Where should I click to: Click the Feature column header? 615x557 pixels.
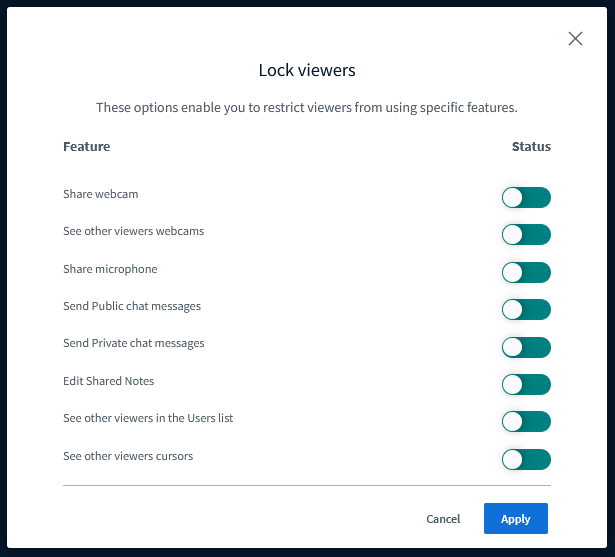[86, 147]
